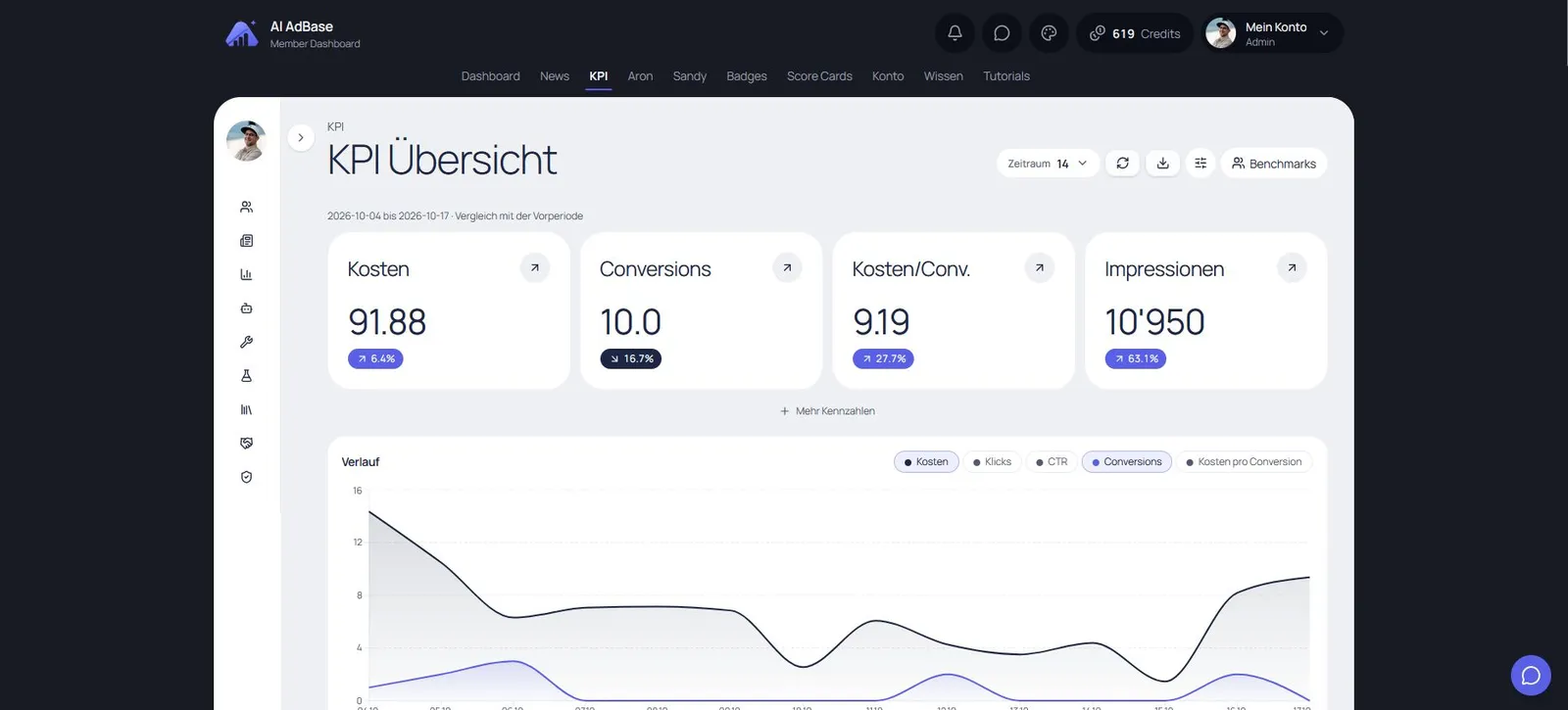
Task: Open the Badges navigation link
Action: pos(747,76)
